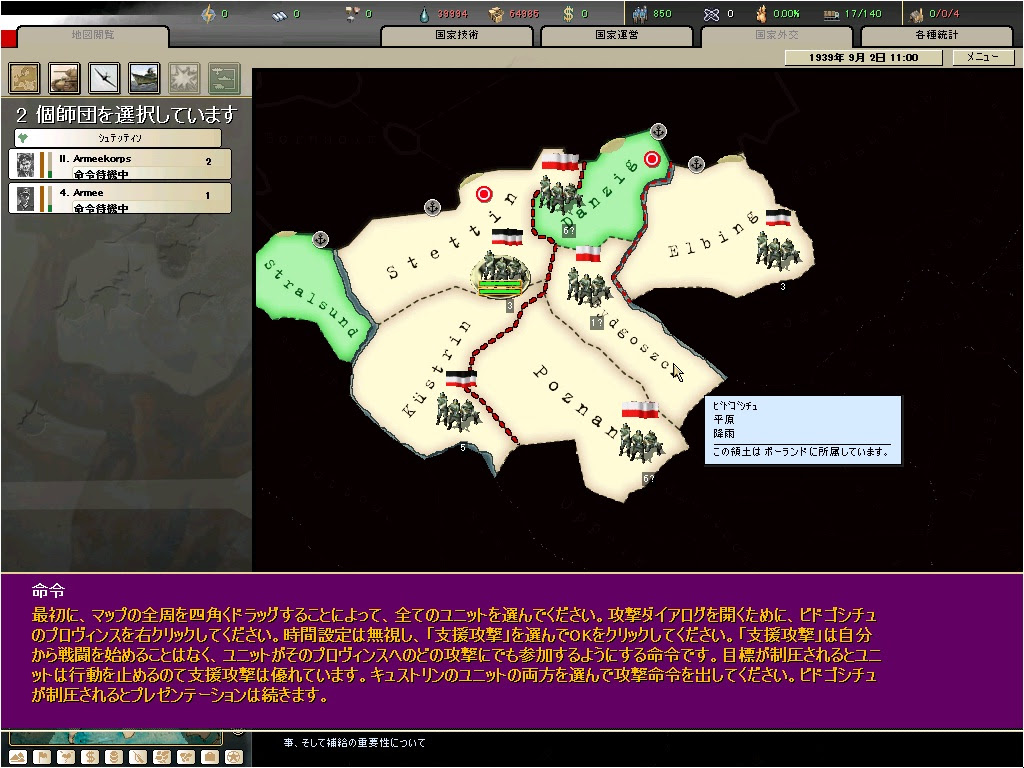Screen dimensions: 1024x768
Task: Click the port anchor icon on Elbing coast
Action: point(697,164)
